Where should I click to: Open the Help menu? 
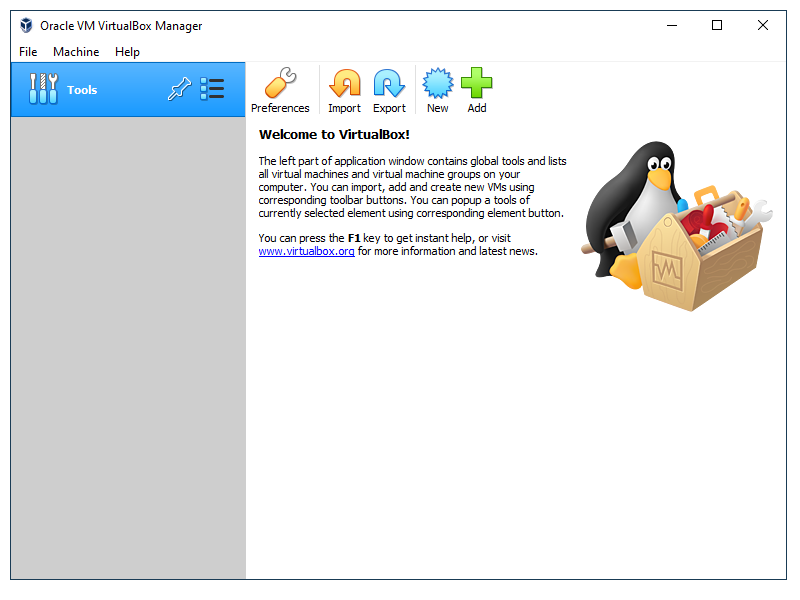(x=127, y=52)
